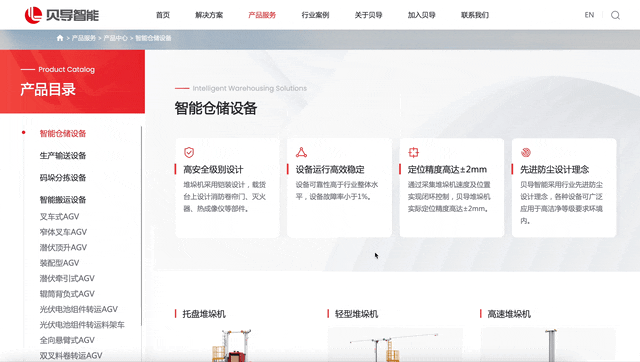Click the shield safety icon

tap(189, 152)
